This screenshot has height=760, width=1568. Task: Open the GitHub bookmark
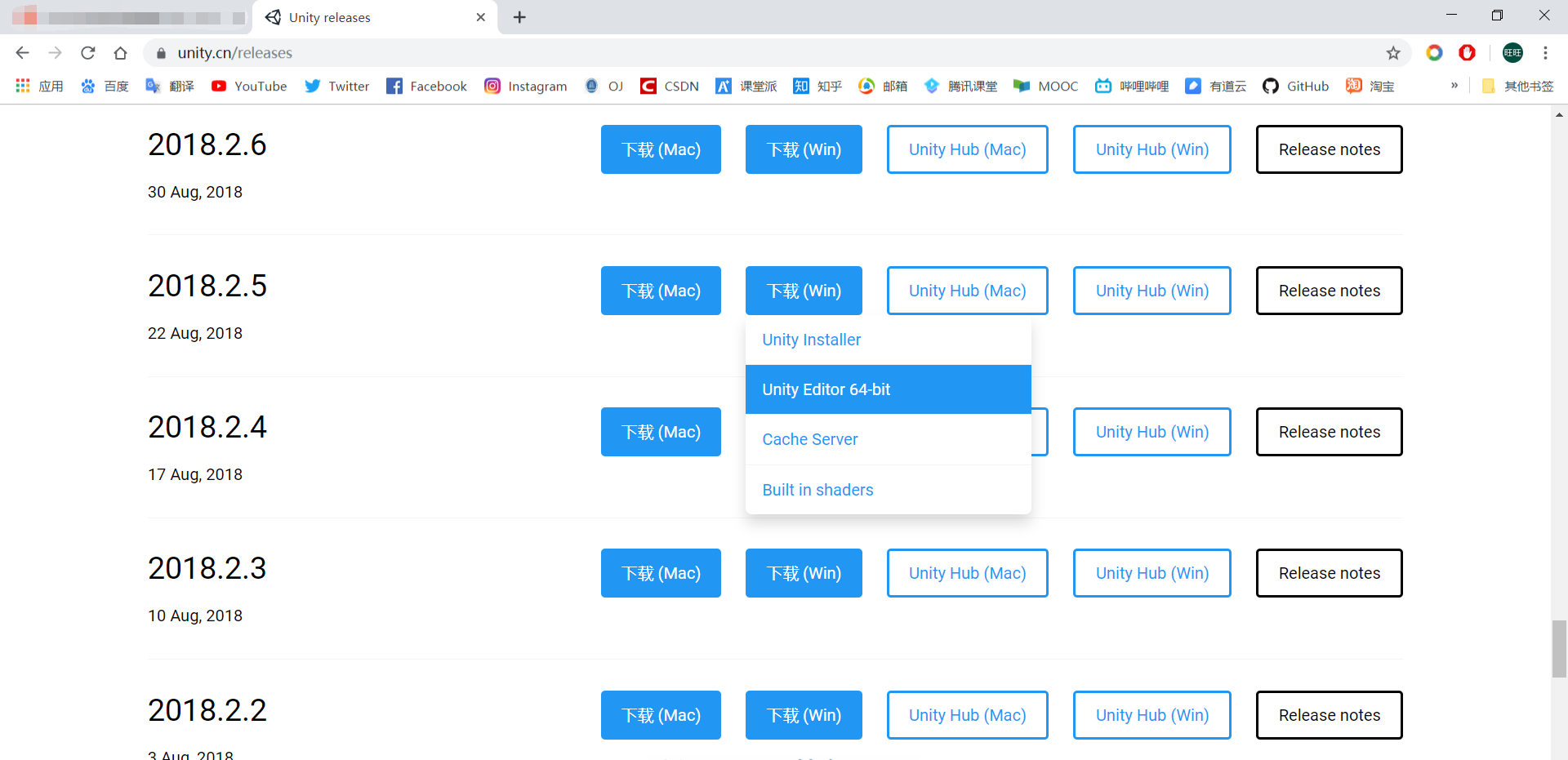click(x=1296, y=86)
